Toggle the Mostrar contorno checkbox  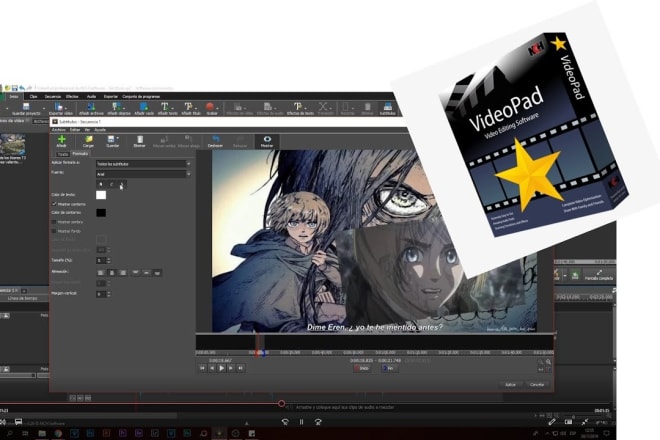tap(54, 204)
